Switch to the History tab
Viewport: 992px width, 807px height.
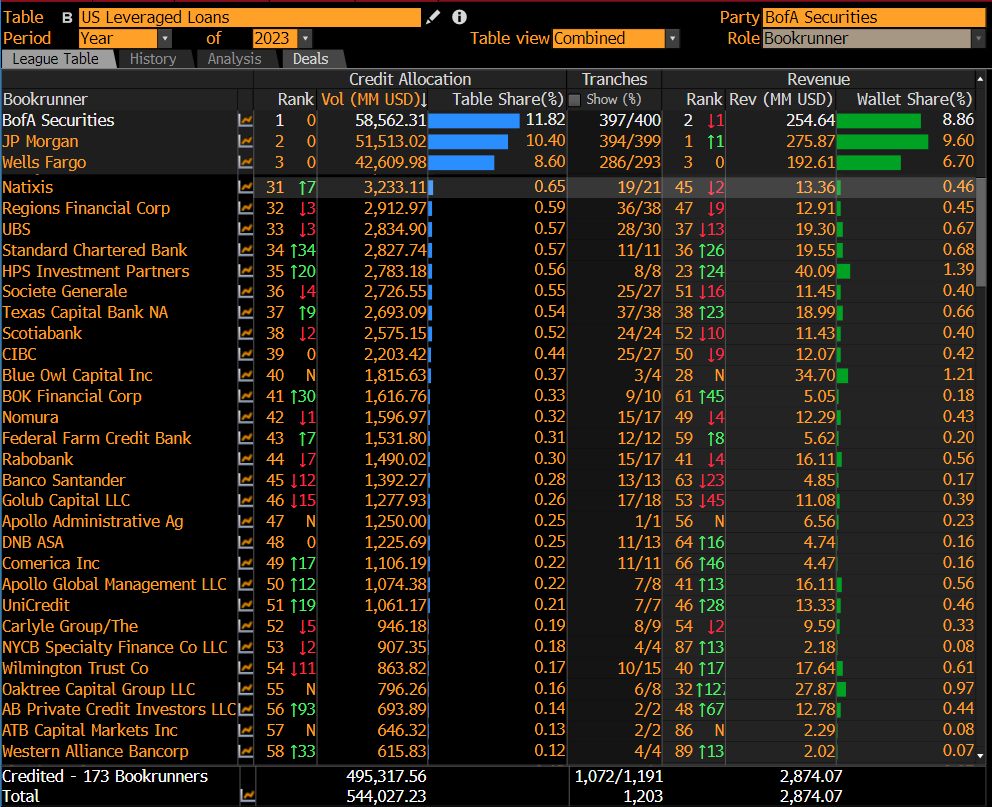[153, 59]
